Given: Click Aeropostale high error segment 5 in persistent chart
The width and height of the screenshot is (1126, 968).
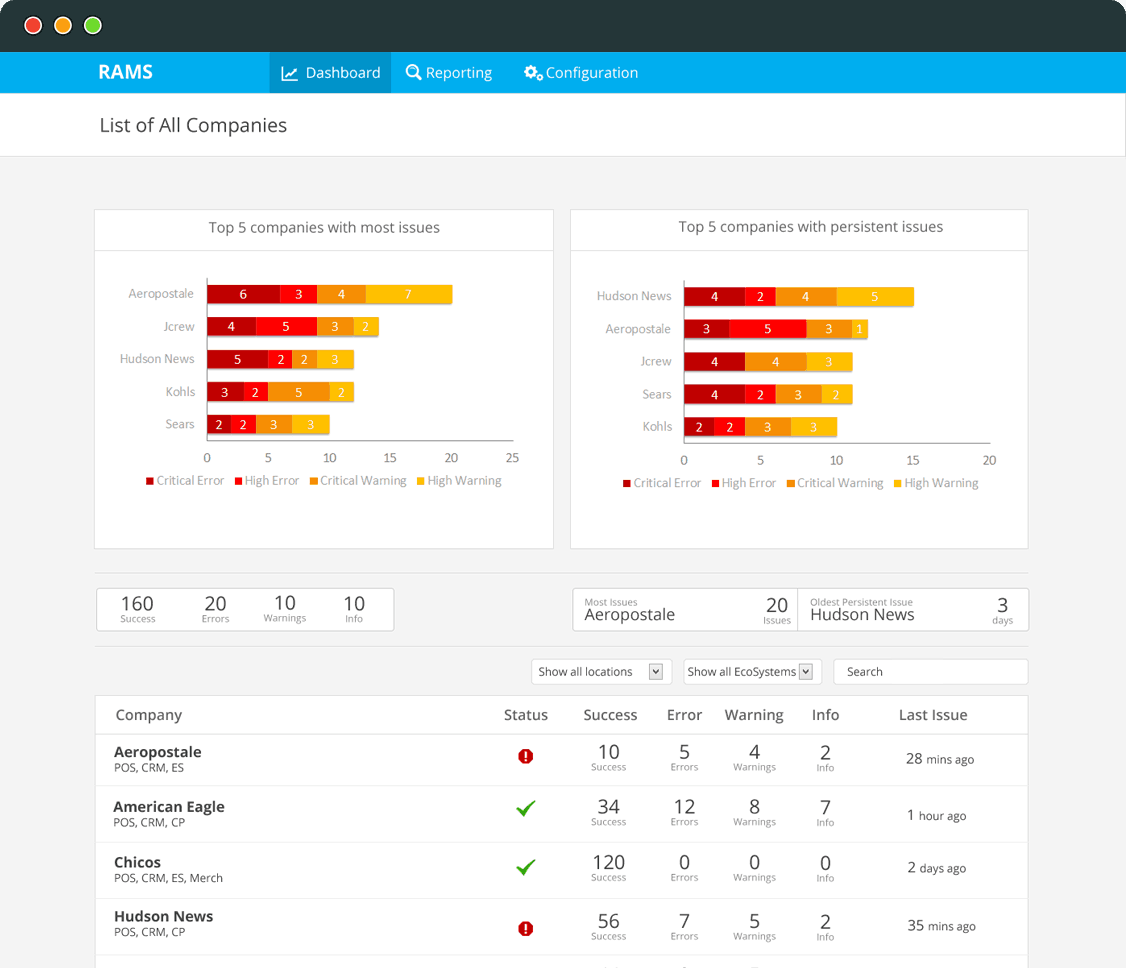Looking at the screenshot, I should (768, 329).
